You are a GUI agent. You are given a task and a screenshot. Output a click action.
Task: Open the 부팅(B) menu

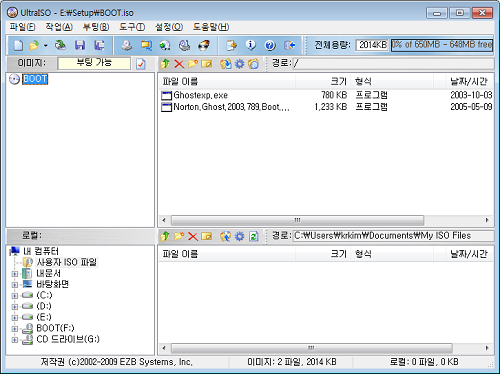pyautogui.click(x=96, y=27)
